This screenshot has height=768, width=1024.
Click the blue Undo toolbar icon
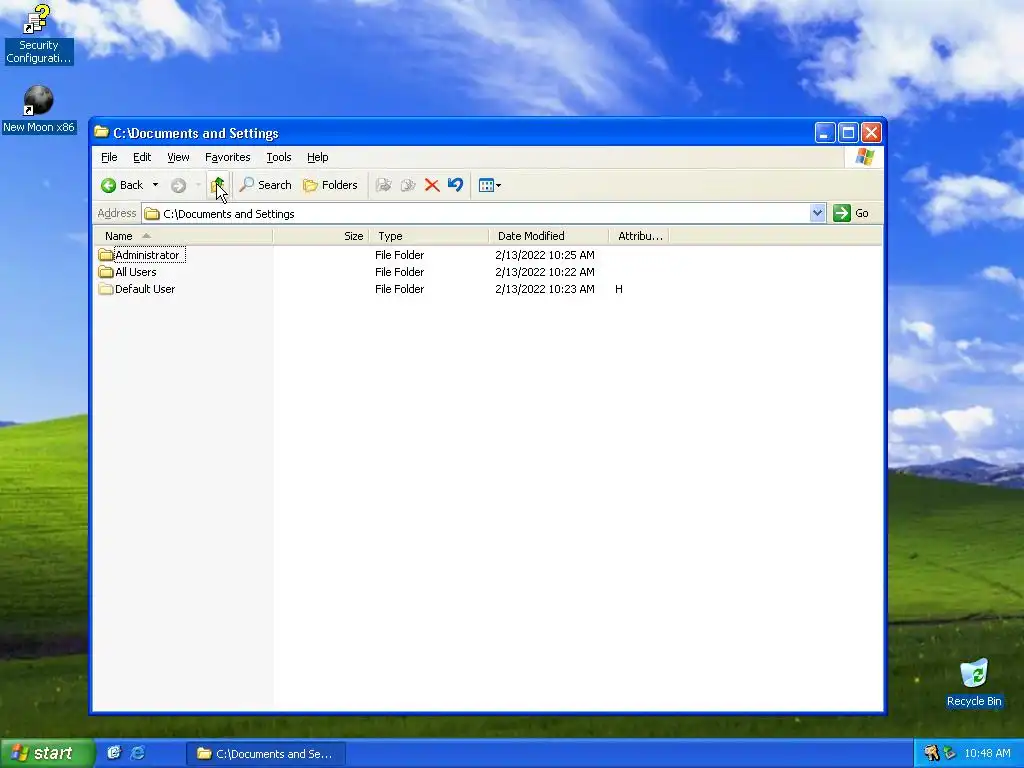(455, 185)
